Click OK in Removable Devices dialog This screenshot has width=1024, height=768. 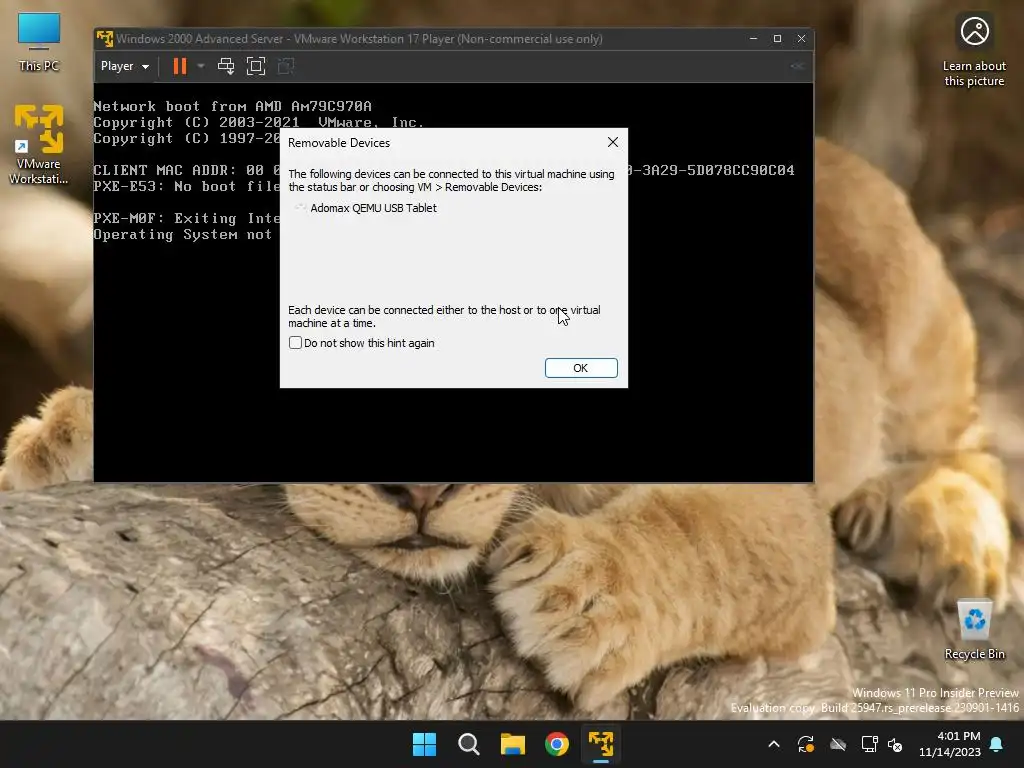581,368
